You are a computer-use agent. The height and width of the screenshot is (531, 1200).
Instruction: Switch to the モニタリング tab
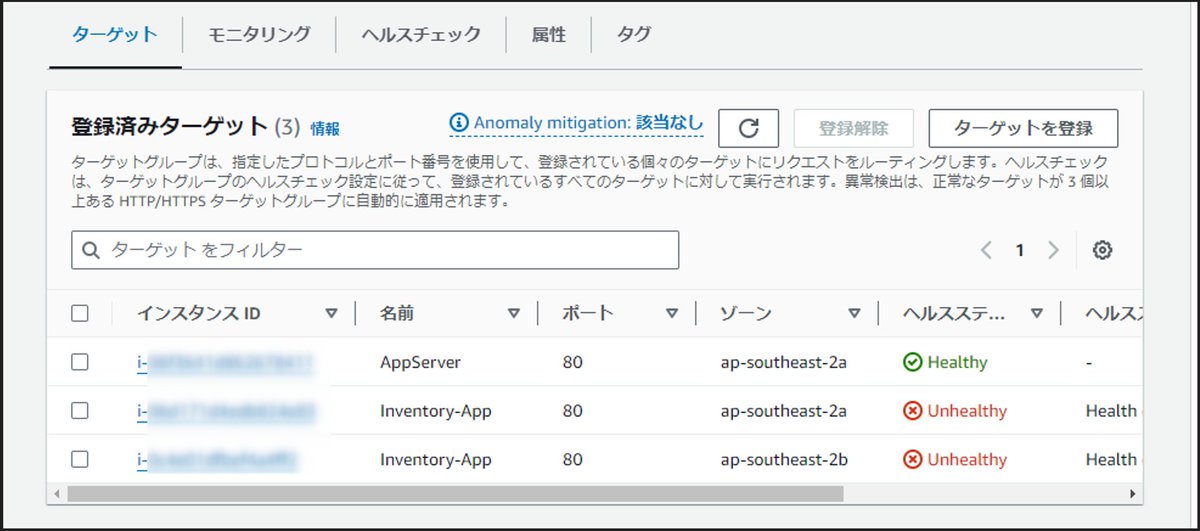pyautogui.click(x=259, y=34)
